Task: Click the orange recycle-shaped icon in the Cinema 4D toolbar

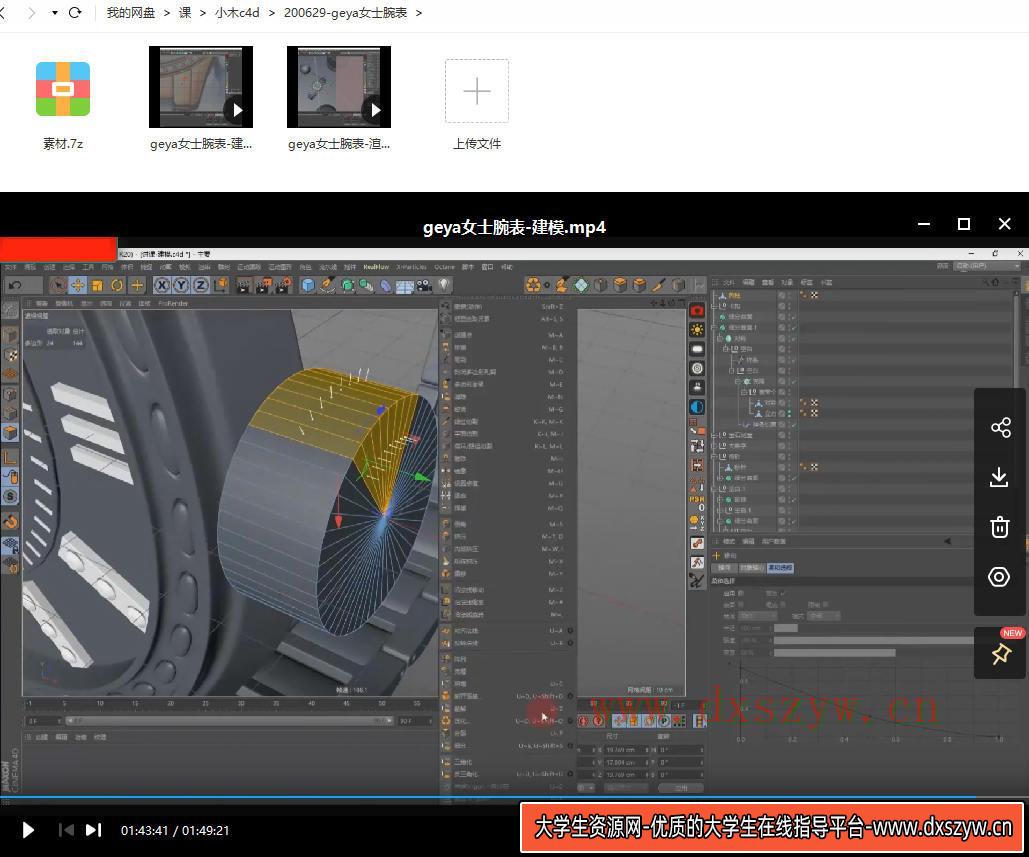Action: (x=534, y=285)
